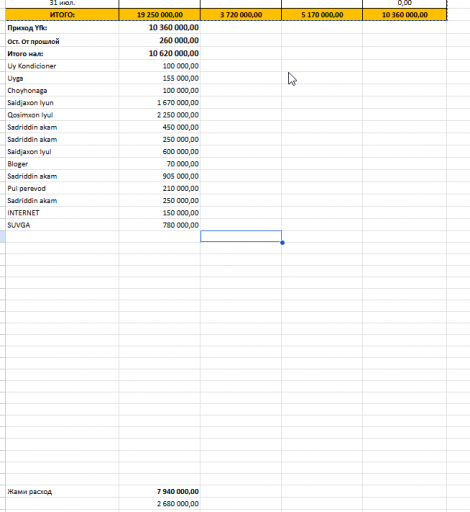Image resolution: width=470 pixels, height=512 pixels.
Task: Select the 780 000,00 amount
Action: (x=159, y=225)
